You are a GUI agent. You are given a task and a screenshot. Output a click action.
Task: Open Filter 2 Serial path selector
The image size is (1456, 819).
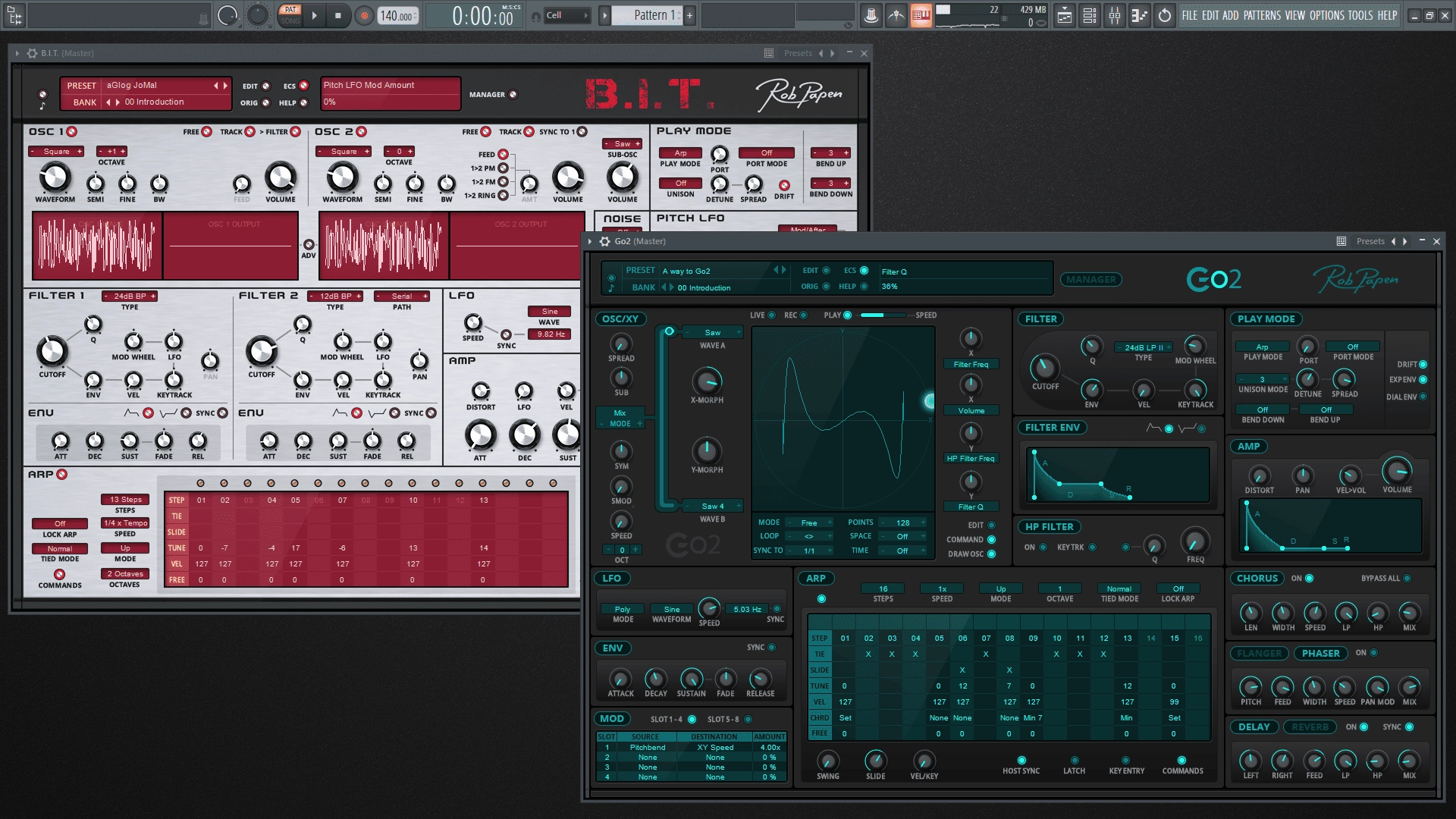402,297
